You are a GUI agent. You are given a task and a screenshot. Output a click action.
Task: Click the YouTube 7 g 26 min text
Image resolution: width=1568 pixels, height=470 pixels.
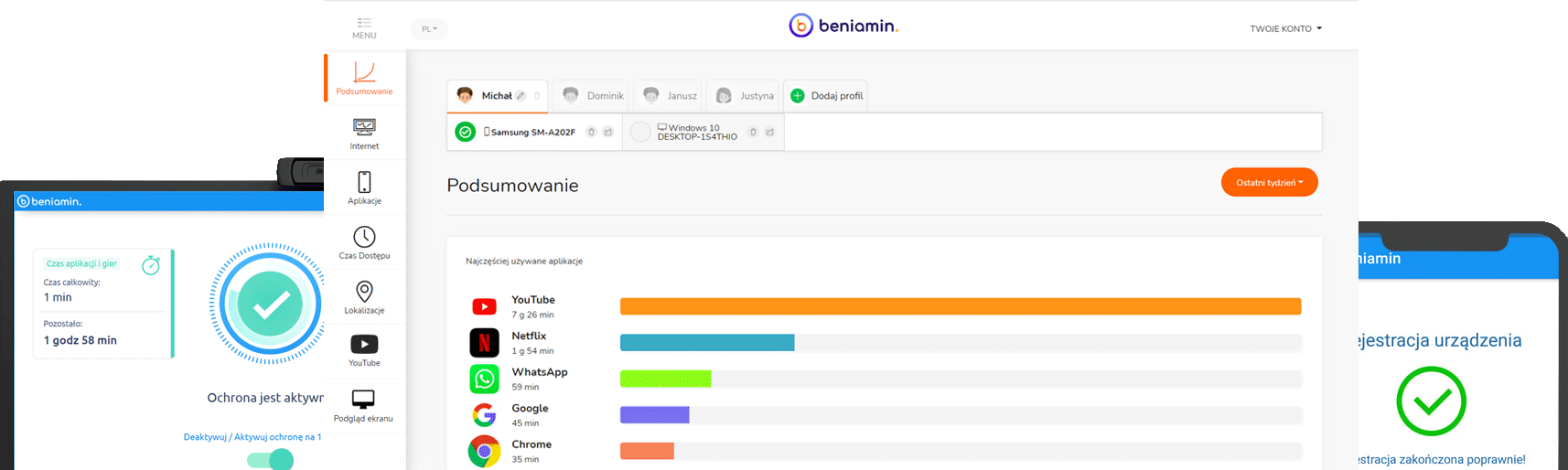[532, 315]
